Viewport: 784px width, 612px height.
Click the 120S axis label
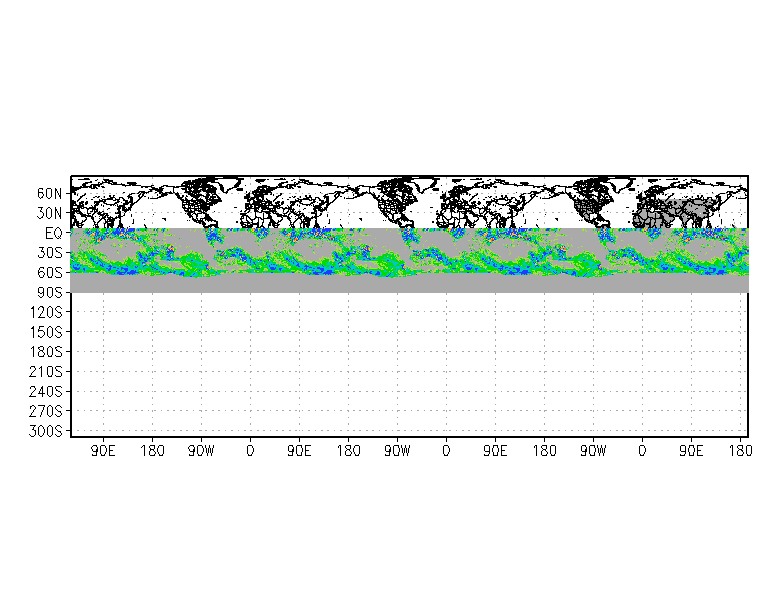coord(46,312)
